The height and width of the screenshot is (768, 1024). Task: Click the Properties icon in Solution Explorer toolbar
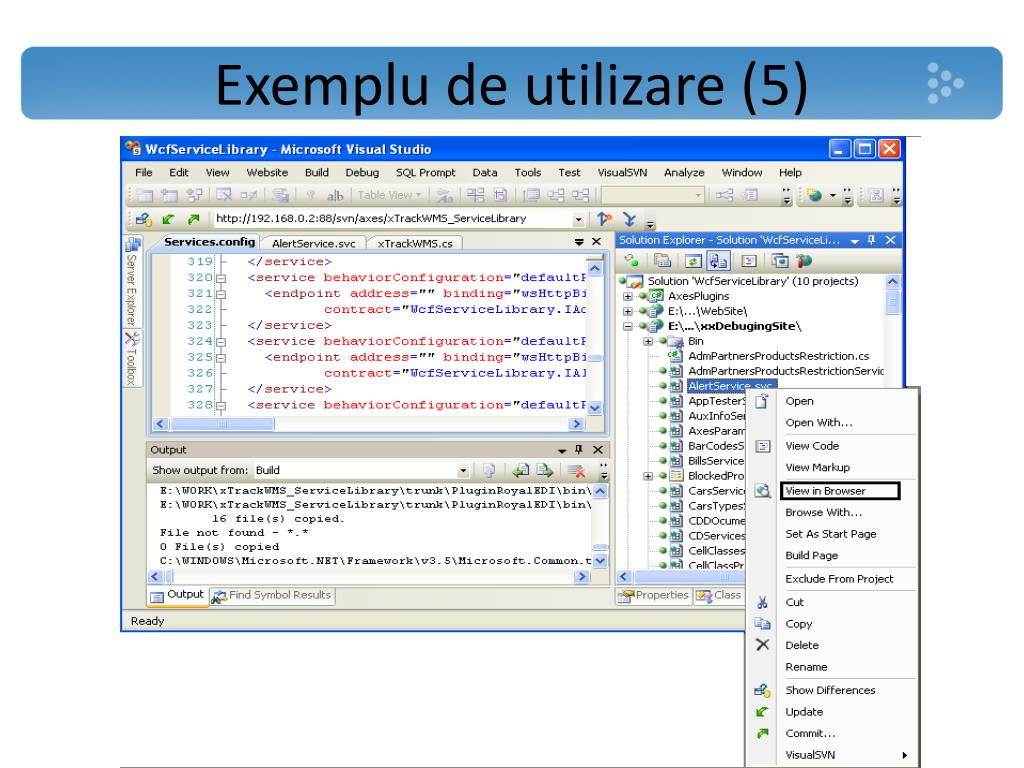632,261
